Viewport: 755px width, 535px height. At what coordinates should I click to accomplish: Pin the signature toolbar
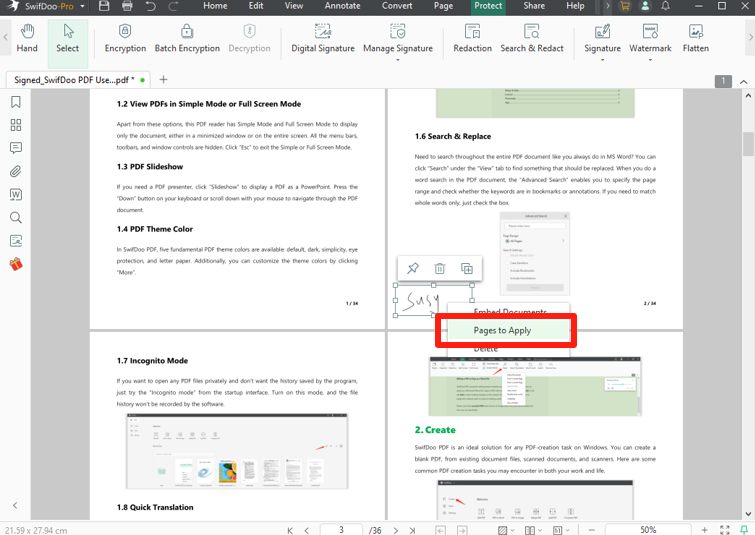coord(413,268)
